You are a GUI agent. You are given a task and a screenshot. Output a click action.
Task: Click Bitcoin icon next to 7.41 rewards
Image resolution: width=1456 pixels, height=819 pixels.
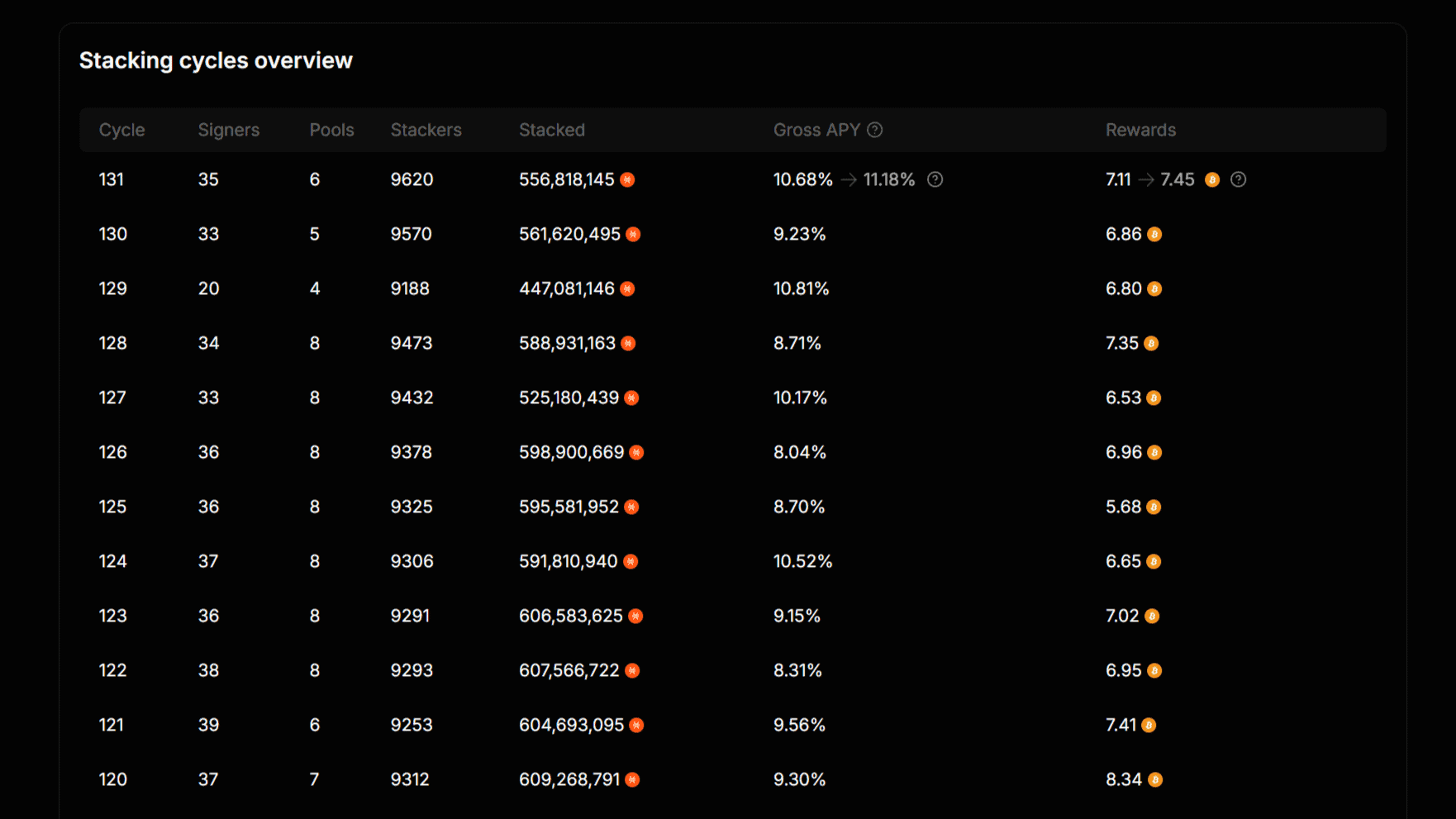pyautogui.click(x=1149, y=725)
